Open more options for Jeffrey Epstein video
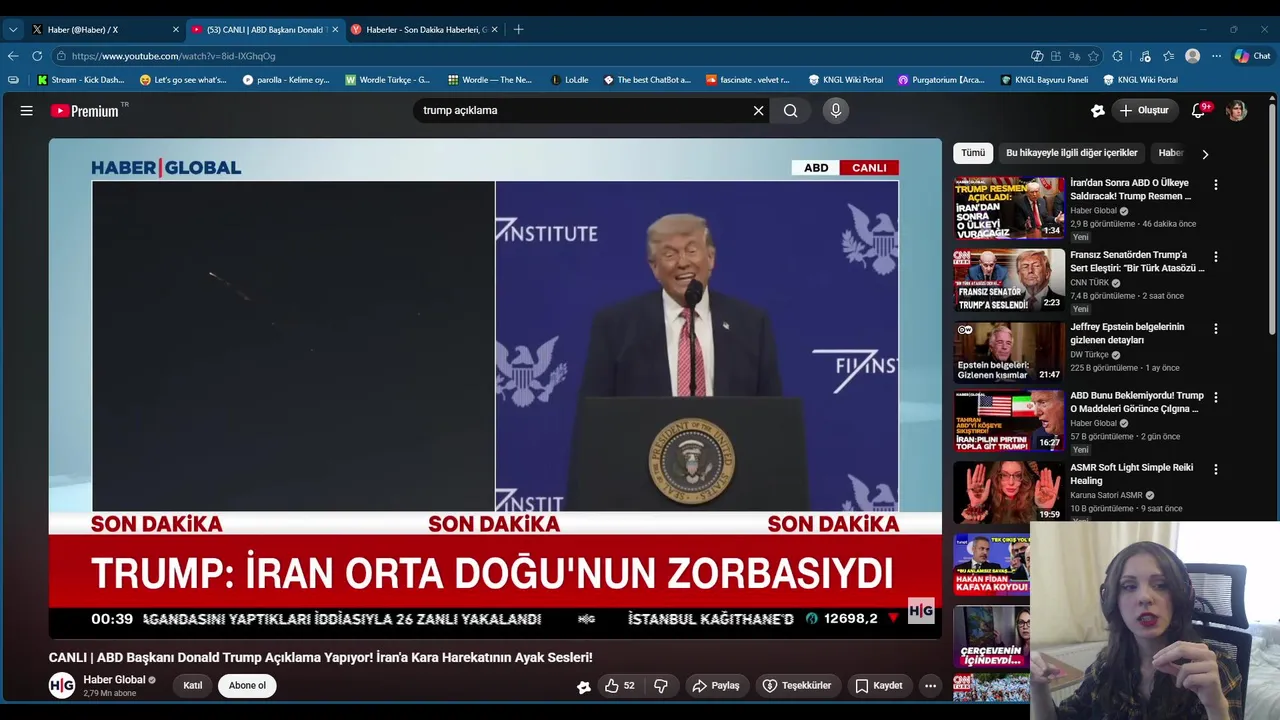The width and height of the screenshot is (1280, 720). (x=1216, y=328)
